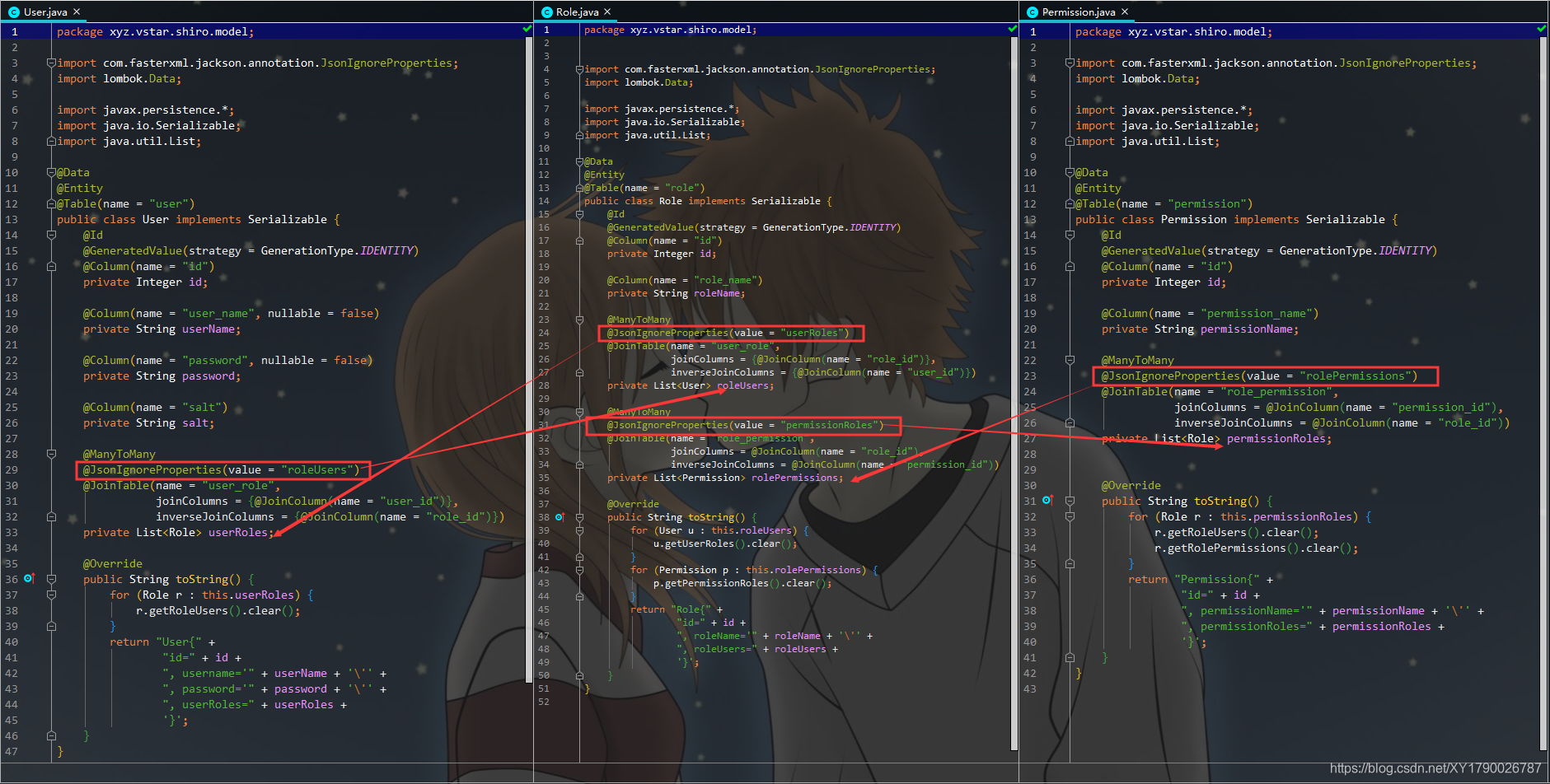
Task: Click "password" column string in User.java line 22
Action: pyautogui.click(x=215, y=360)
